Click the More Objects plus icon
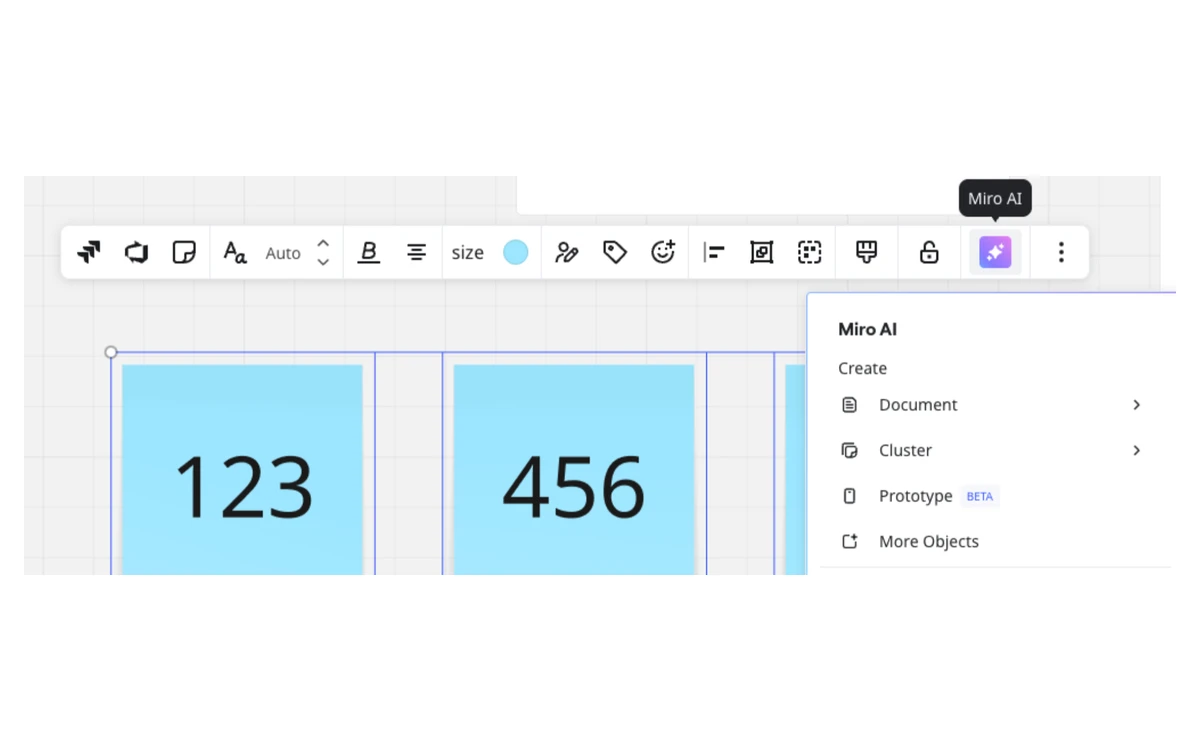Image resolution: width=1200 pixels, height=750 pixels. click(850, 541)
